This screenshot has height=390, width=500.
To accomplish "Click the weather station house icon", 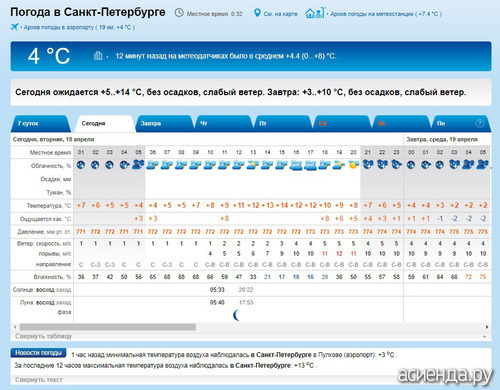I will point(315,13).
